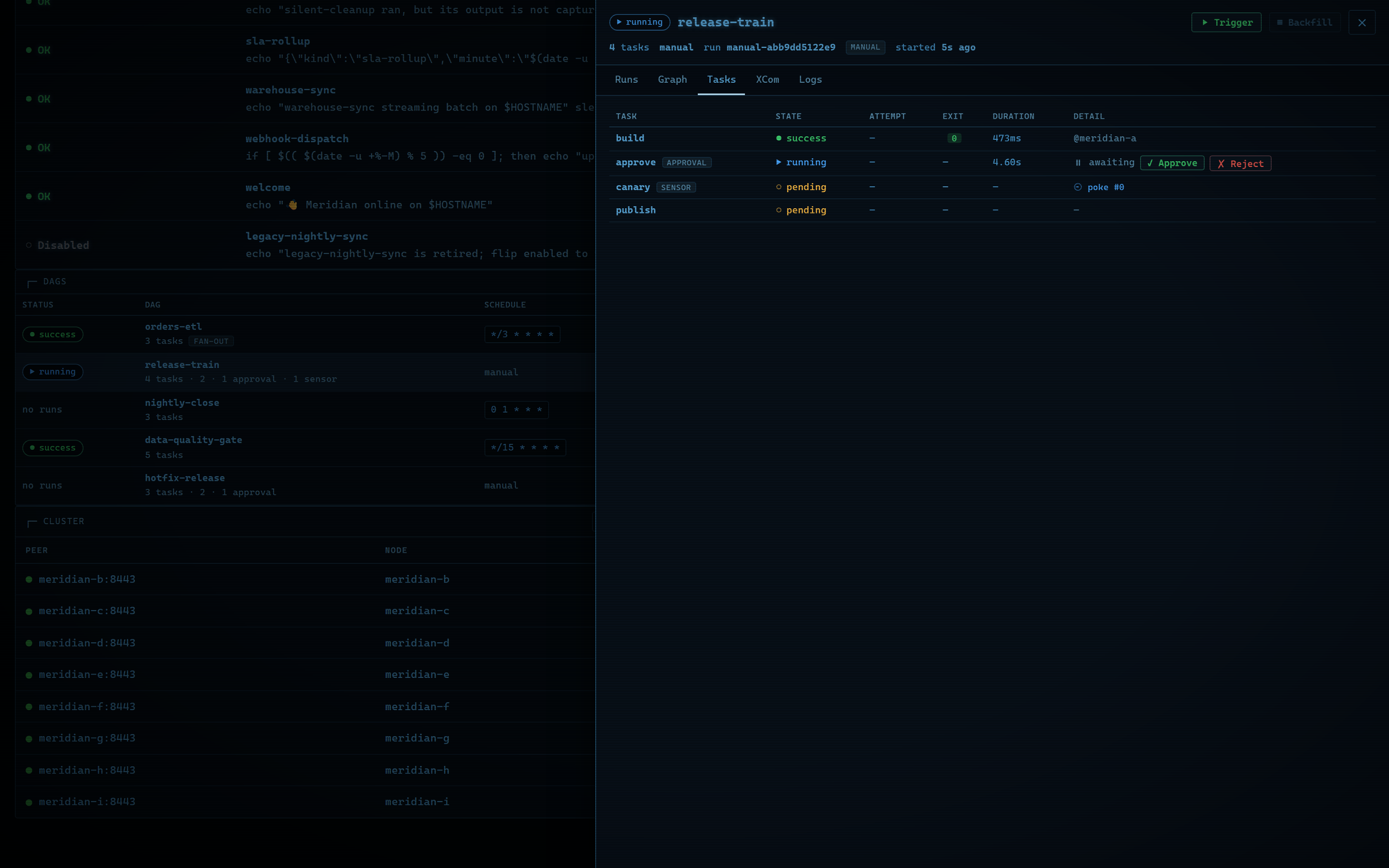Select the publish task name
Image resolution: width=1389 pixels, height=868 pixels.
point(635,210)
